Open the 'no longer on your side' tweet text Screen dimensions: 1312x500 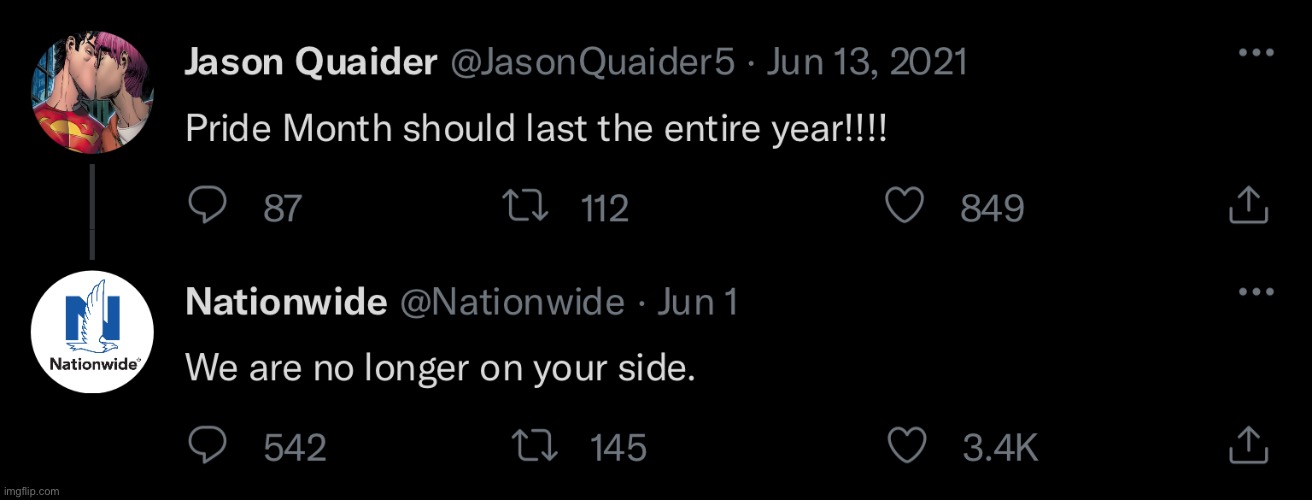tap(440, 369)
